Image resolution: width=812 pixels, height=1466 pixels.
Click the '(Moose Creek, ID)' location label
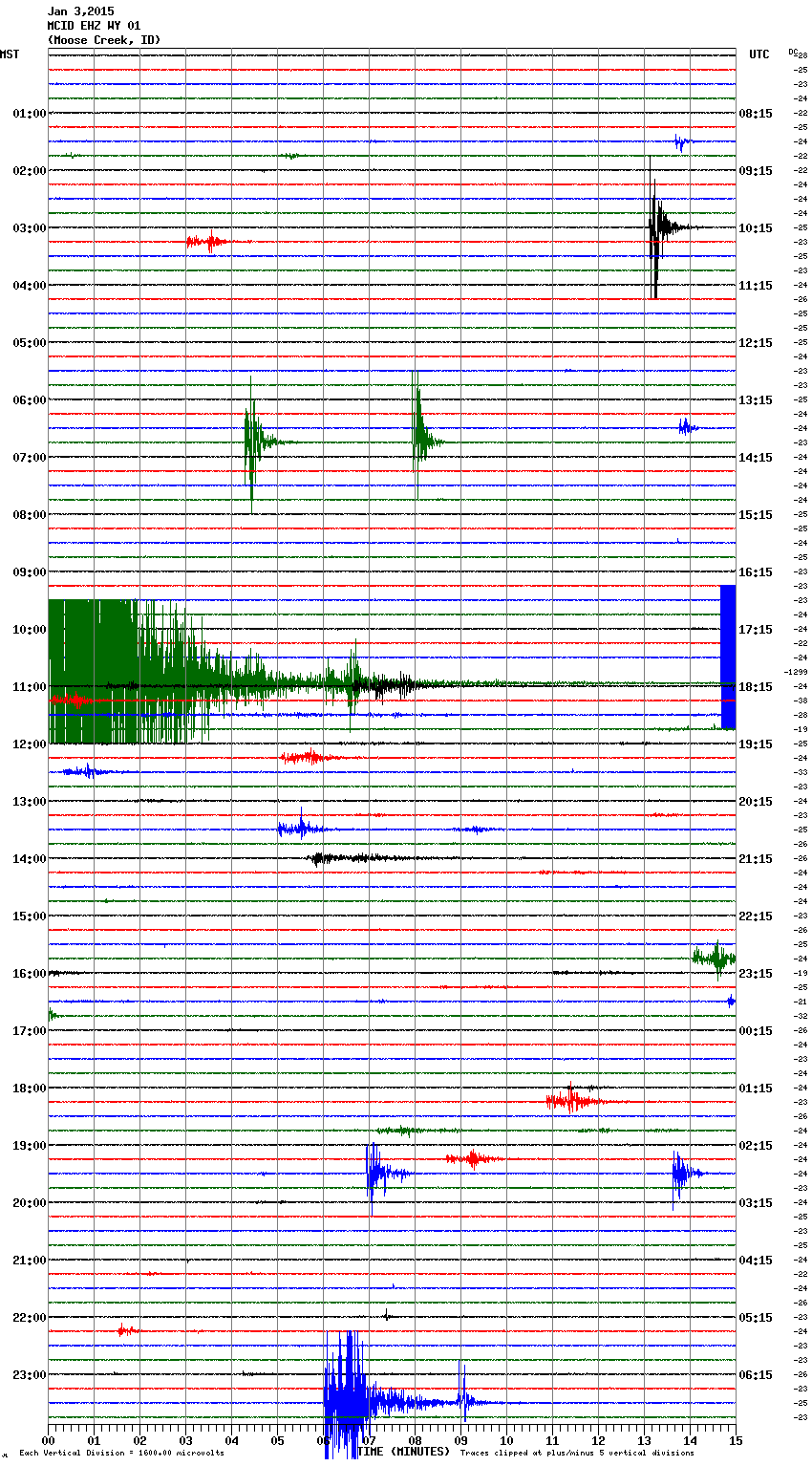pos(104,40)
